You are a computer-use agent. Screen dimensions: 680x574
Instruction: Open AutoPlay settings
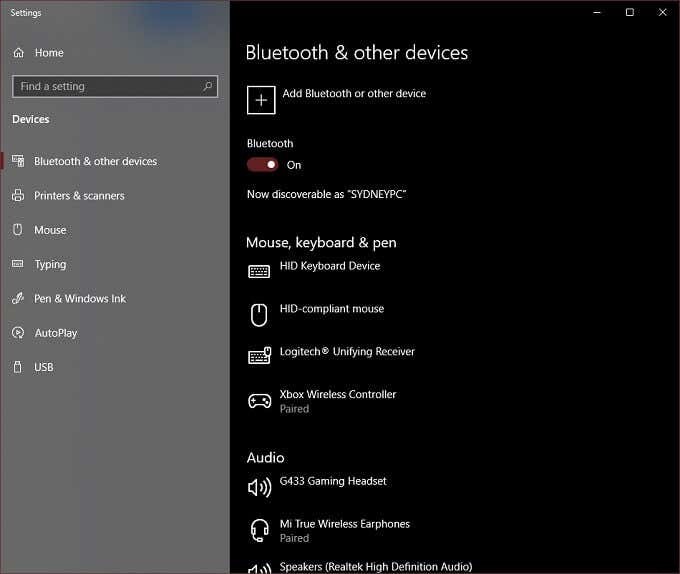point(115,333)
